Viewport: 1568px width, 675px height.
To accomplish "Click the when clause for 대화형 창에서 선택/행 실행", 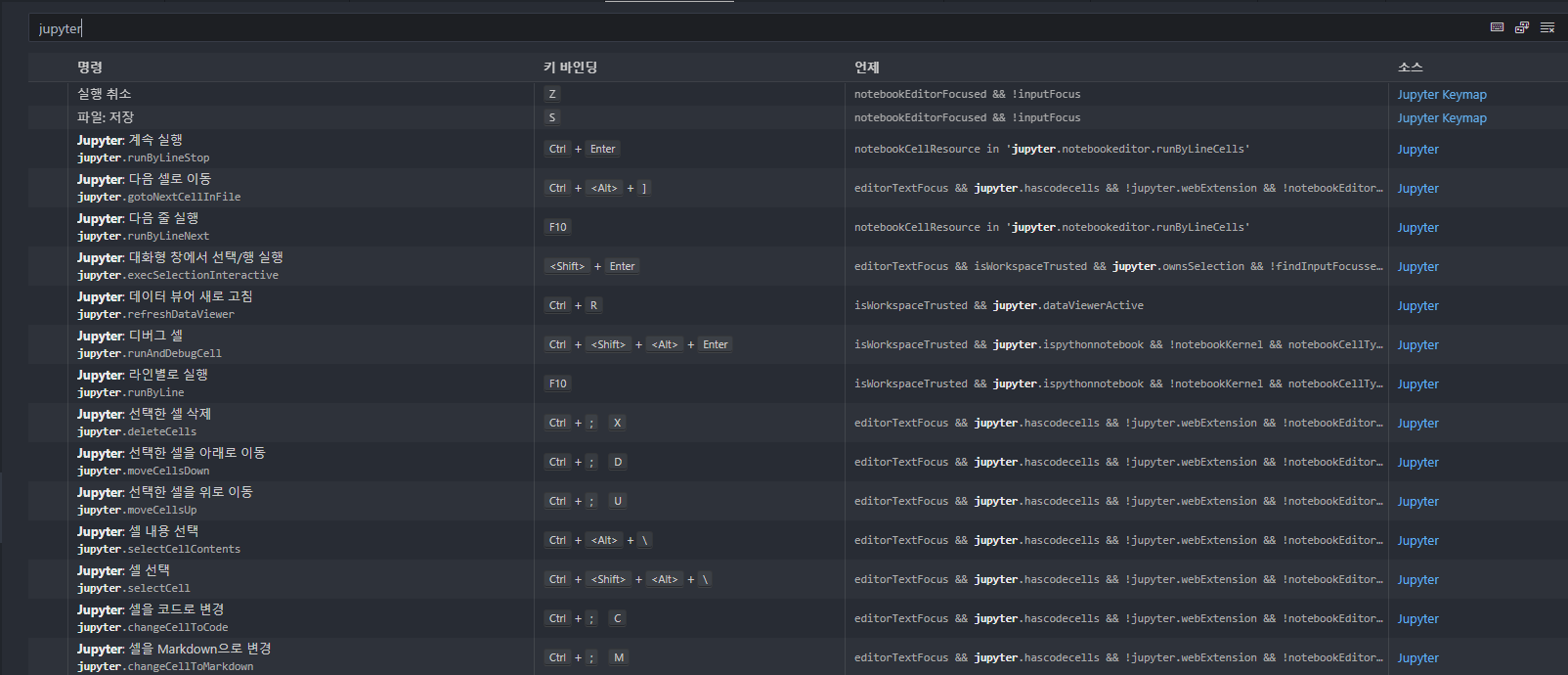I will pos(1118,266).
